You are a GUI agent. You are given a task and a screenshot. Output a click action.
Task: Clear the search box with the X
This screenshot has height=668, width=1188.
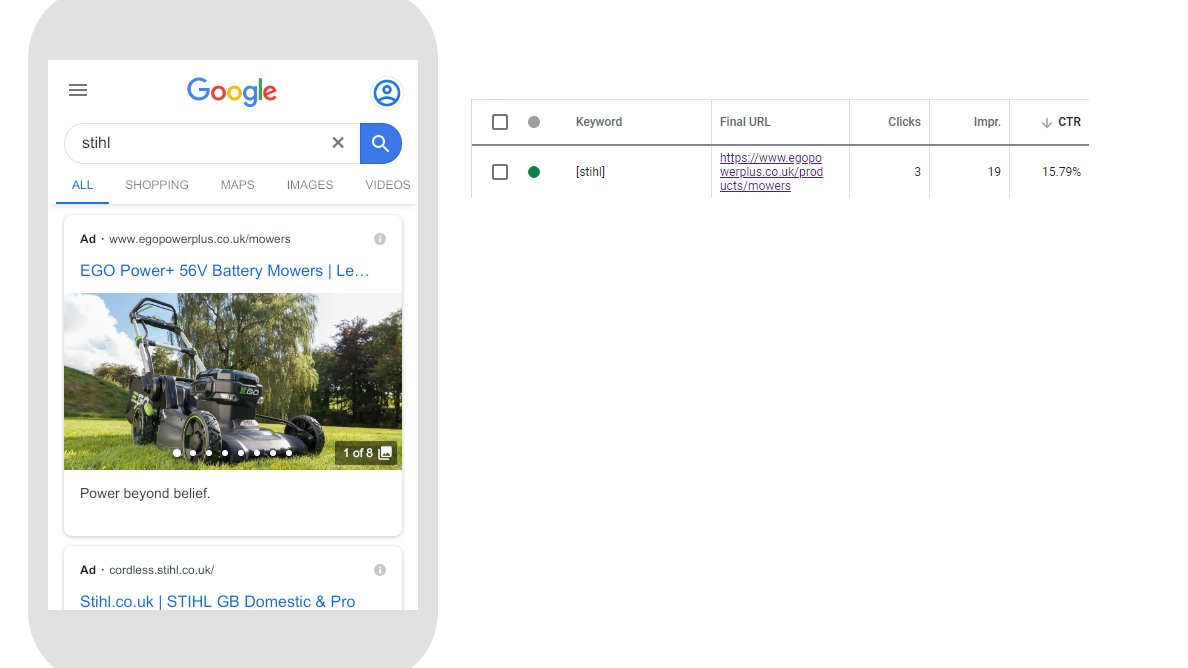point(338,142)
